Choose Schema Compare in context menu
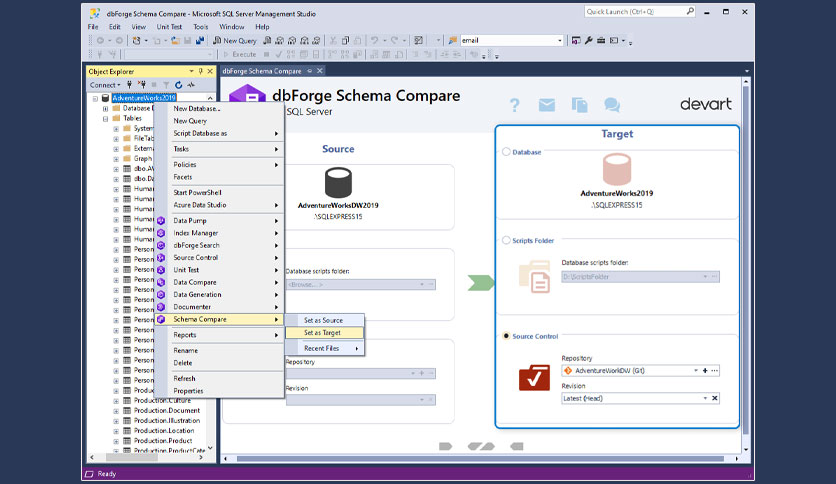Image resolution: width=836 pixels, height=484 pixels. pyautogui.click(x=219, y=319)
